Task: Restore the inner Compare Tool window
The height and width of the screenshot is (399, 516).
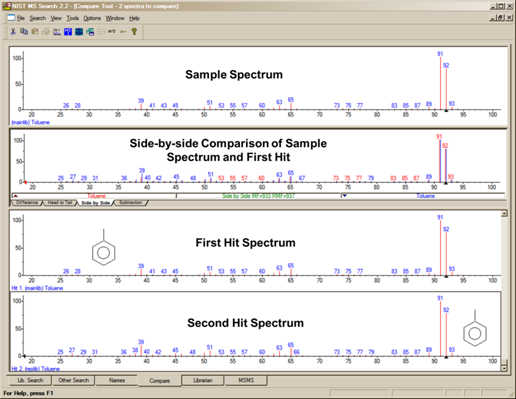Action: click(500, 18)
